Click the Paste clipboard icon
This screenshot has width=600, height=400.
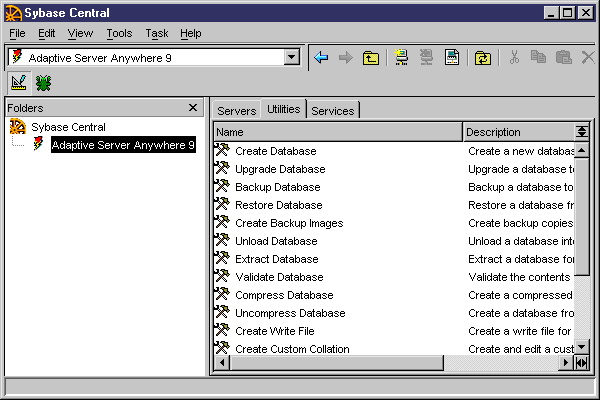563,57
